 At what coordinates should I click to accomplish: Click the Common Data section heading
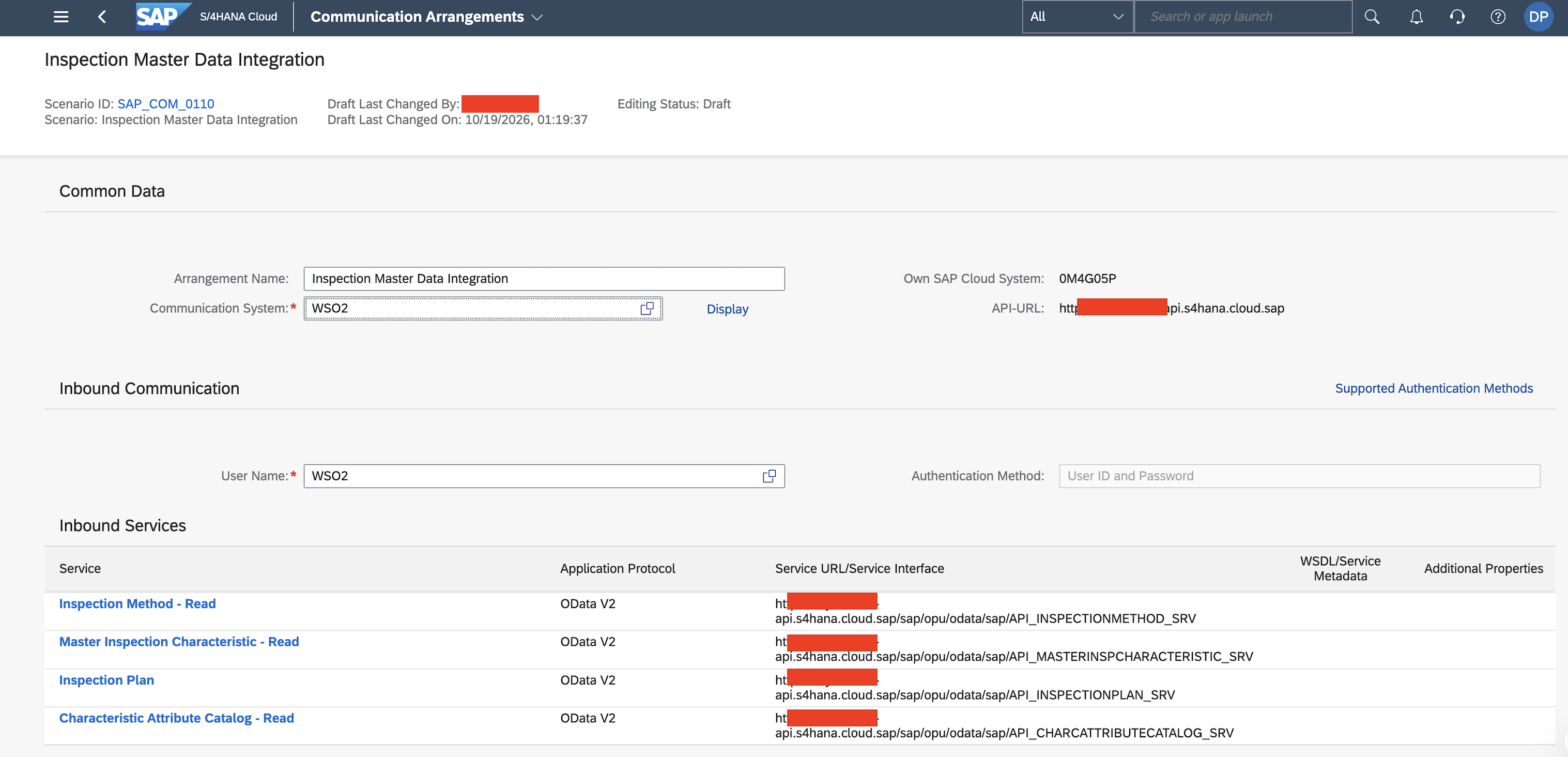pos(112,191)
